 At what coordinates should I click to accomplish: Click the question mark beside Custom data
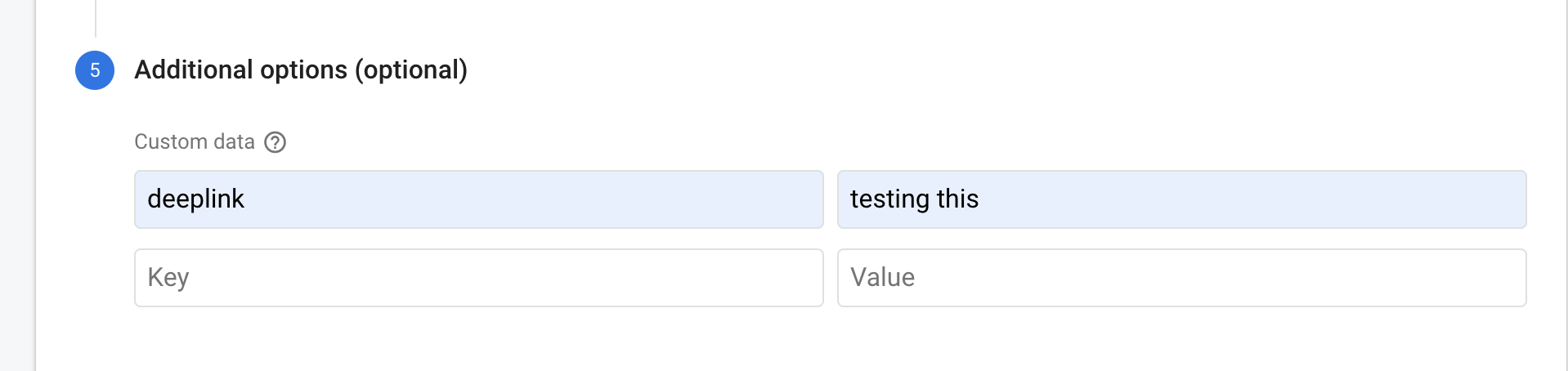pyautogui.click(x=276, y=142)
